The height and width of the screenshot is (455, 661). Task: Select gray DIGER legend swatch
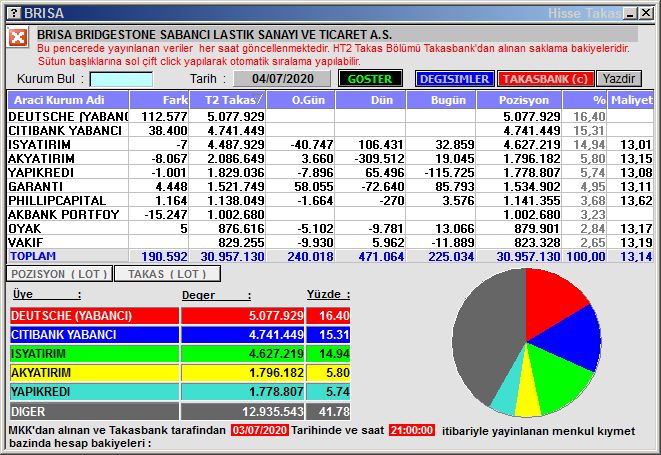click(x=94, y=411)
